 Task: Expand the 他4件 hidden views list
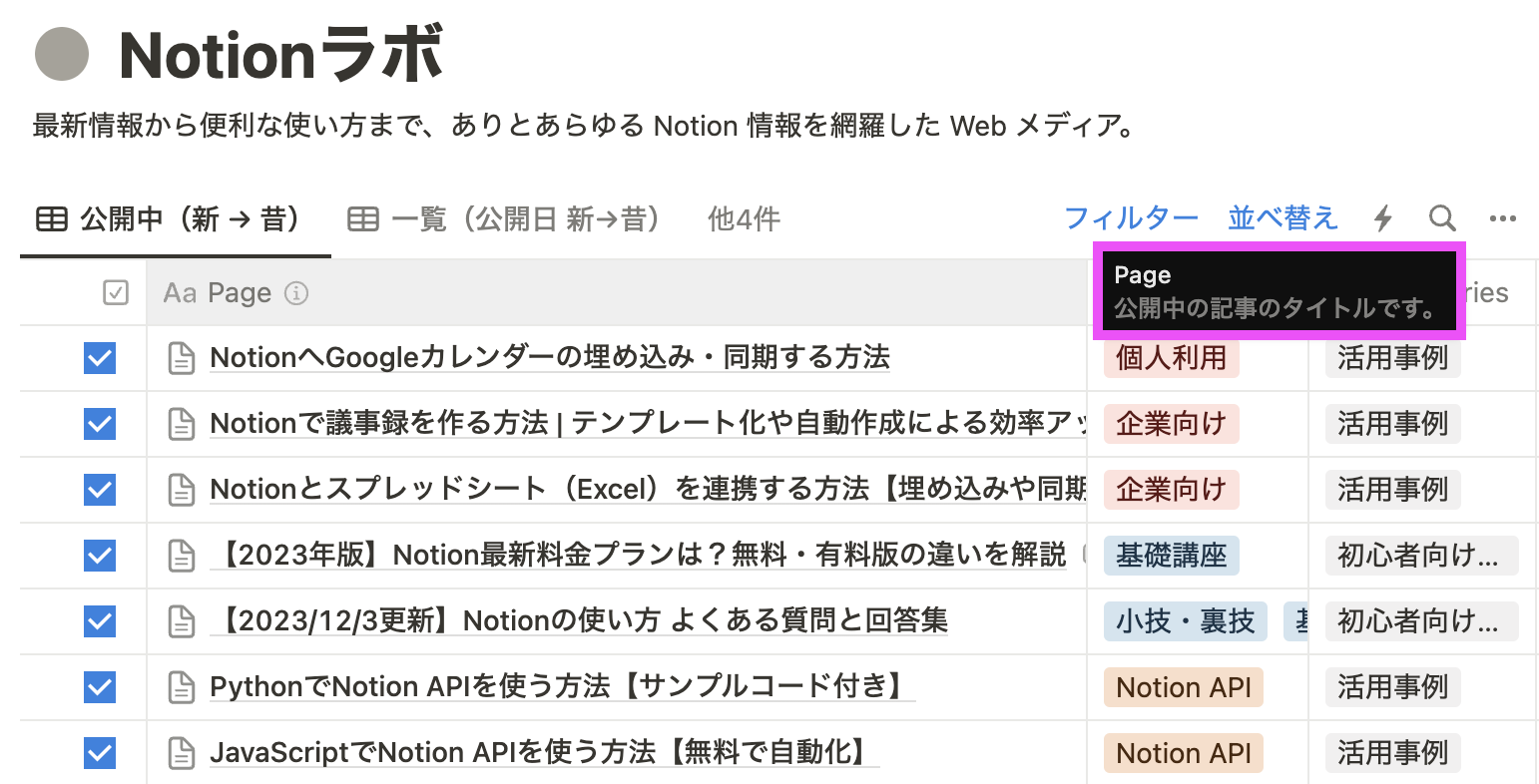point(744,219)
